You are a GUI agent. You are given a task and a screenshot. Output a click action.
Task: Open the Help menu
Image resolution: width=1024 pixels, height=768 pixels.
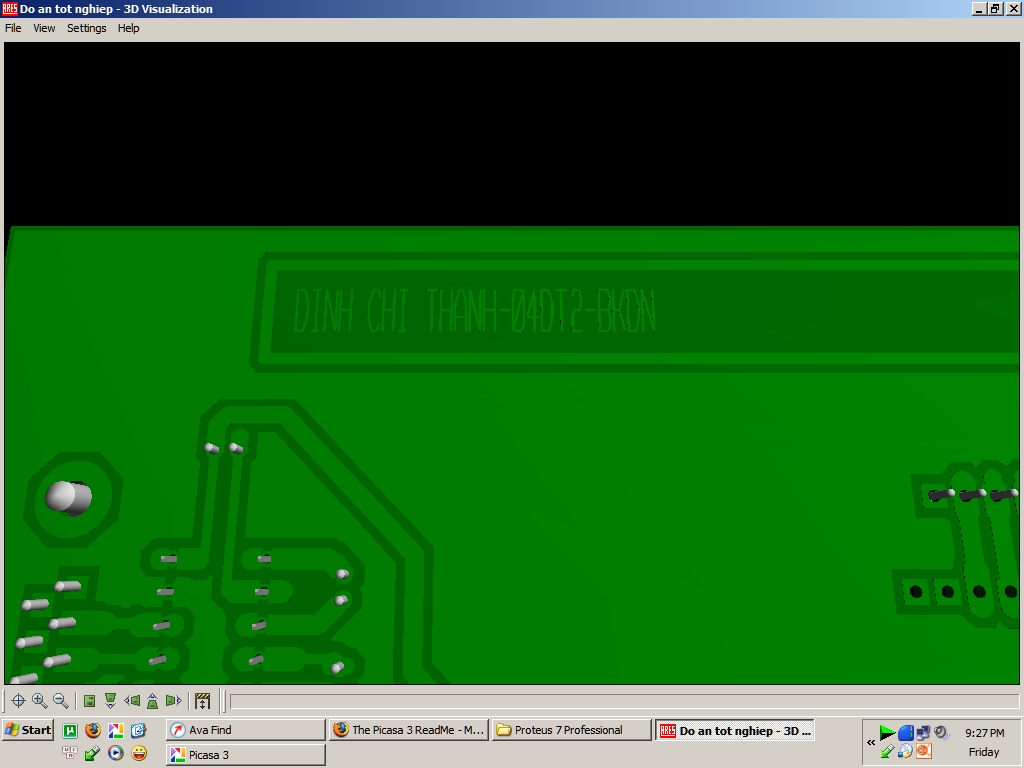[128, 28]
